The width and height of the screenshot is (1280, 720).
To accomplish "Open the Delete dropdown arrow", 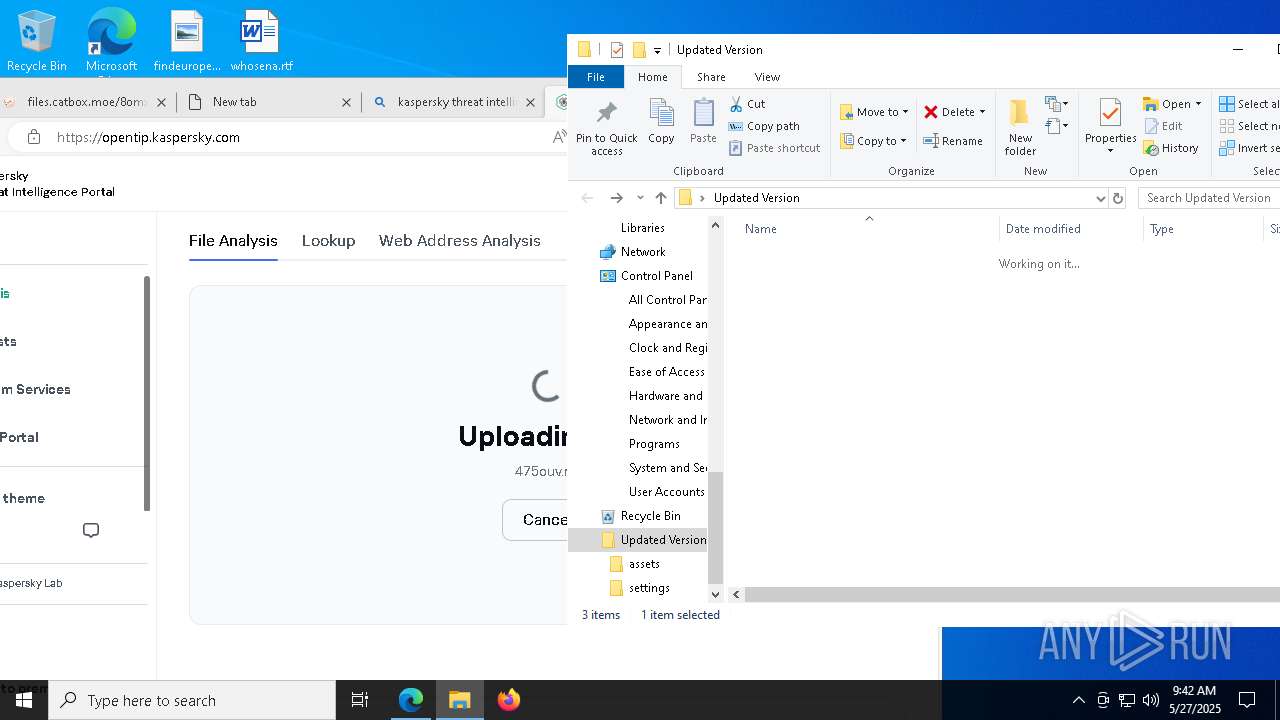I will coord(982,112).
